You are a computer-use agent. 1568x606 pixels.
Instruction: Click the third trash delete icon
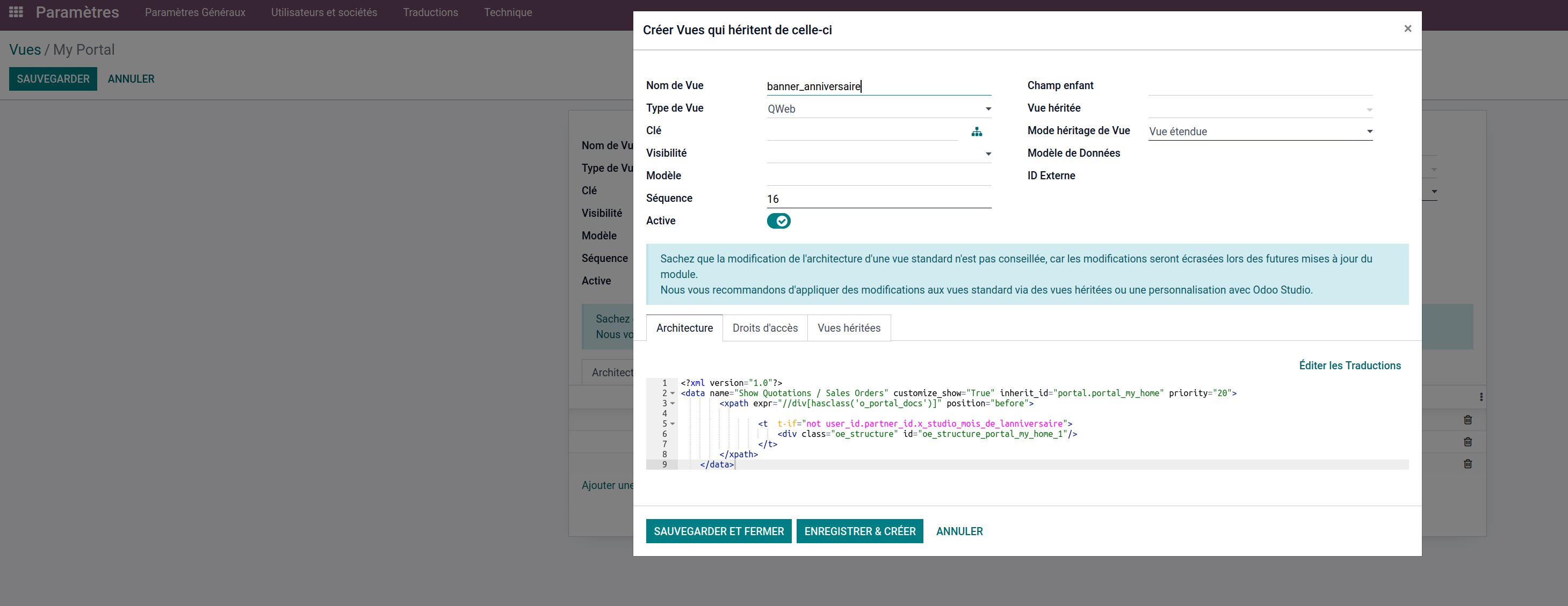tap(1468, 464)
